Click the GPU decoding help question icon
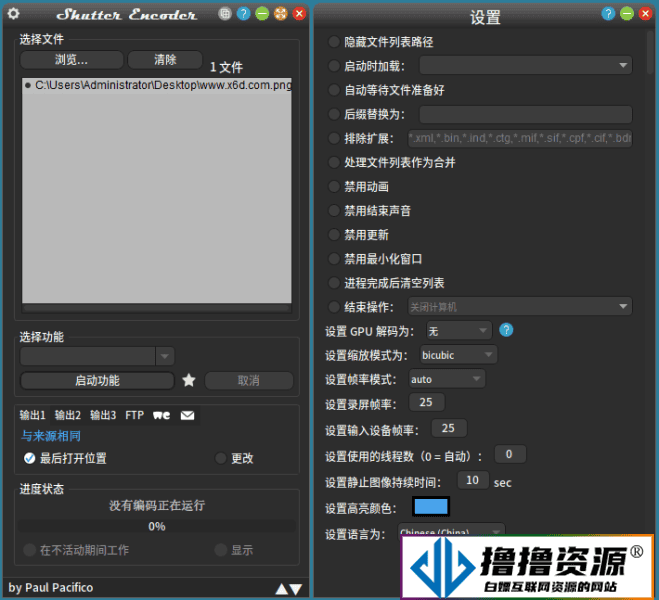Screen dimensions: 659x600 pyautogui.click(x=506, y=330)
